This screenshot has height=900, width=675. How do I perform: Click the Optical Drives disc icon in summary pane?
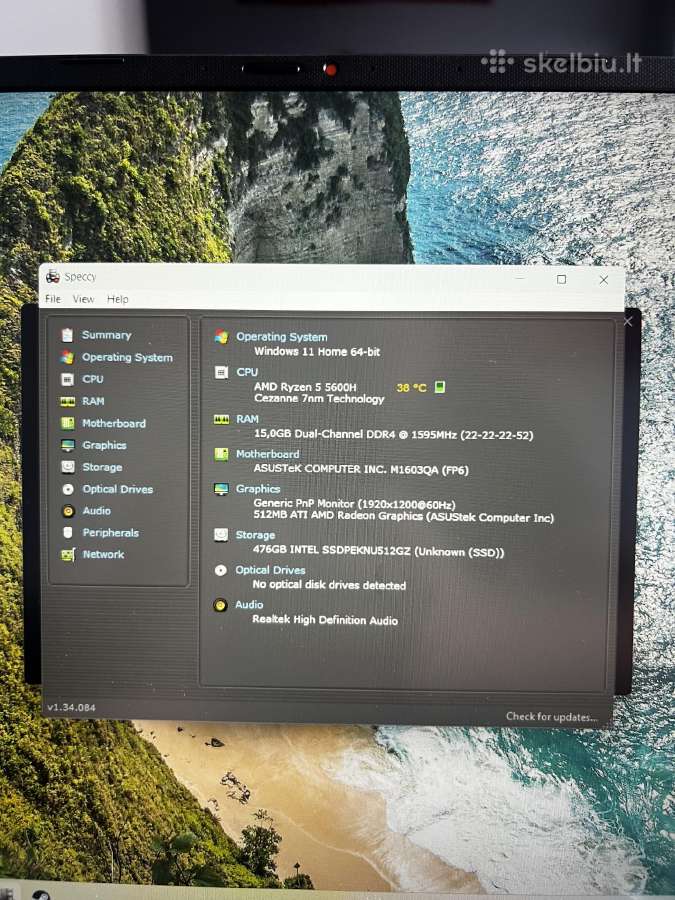coord(220,570)
